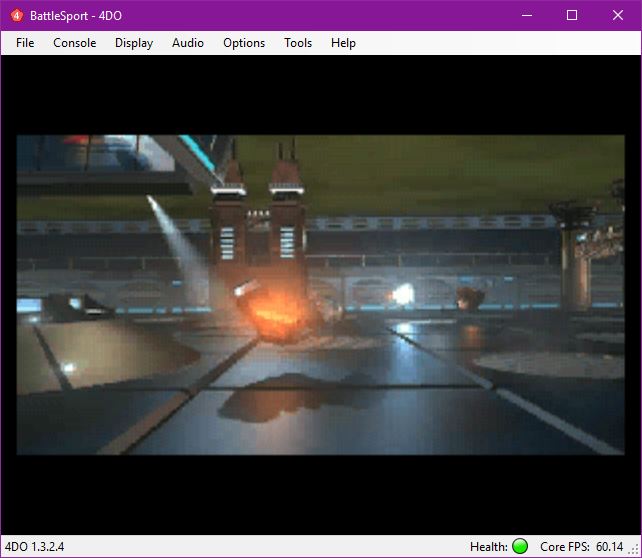Screen dimensions: 642x558
Task: Open the Display menu
Action: tap(134, 43)
